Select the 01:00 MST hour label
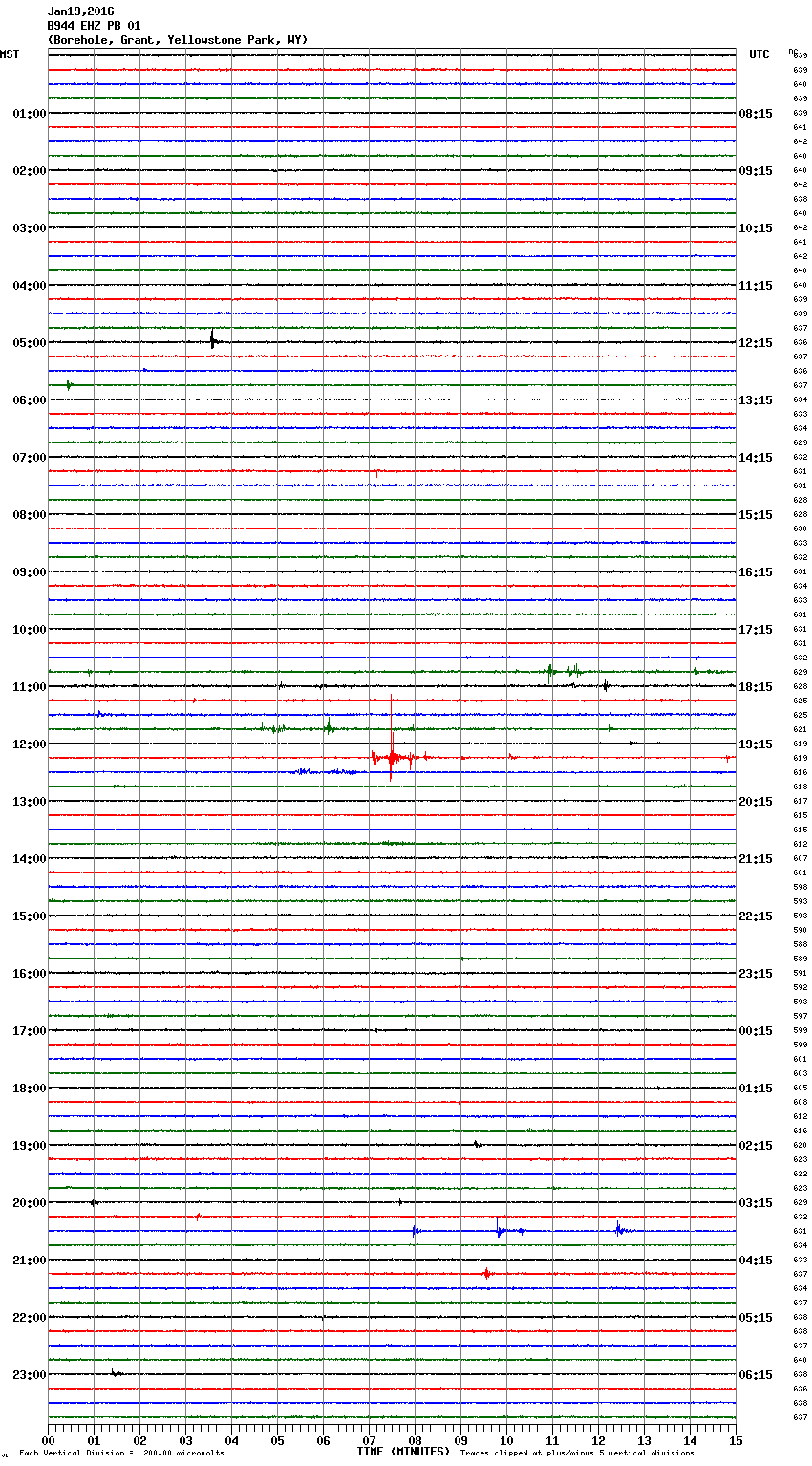812x1466 pixels. 30,114
